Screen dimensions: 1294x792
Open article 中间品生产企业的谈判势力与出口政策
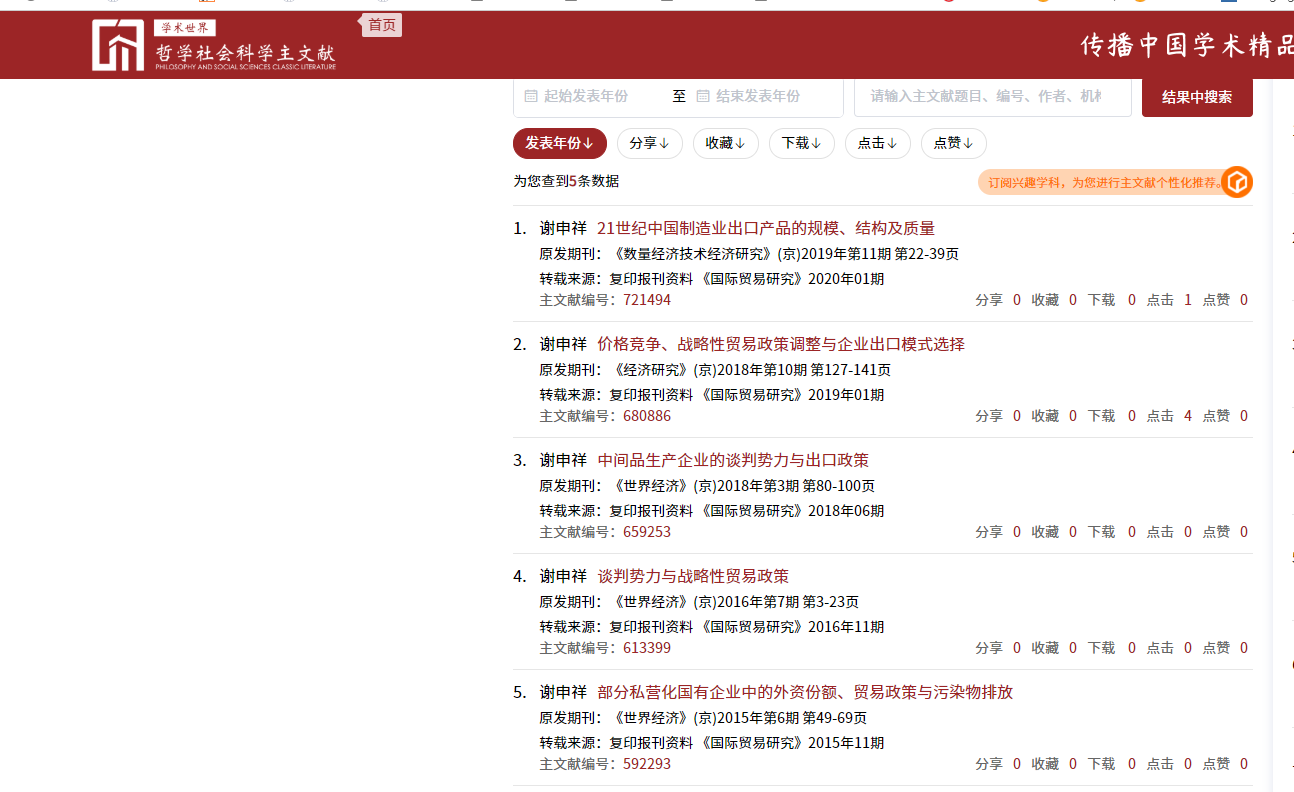pyautogui.click(x=733, y=460)
